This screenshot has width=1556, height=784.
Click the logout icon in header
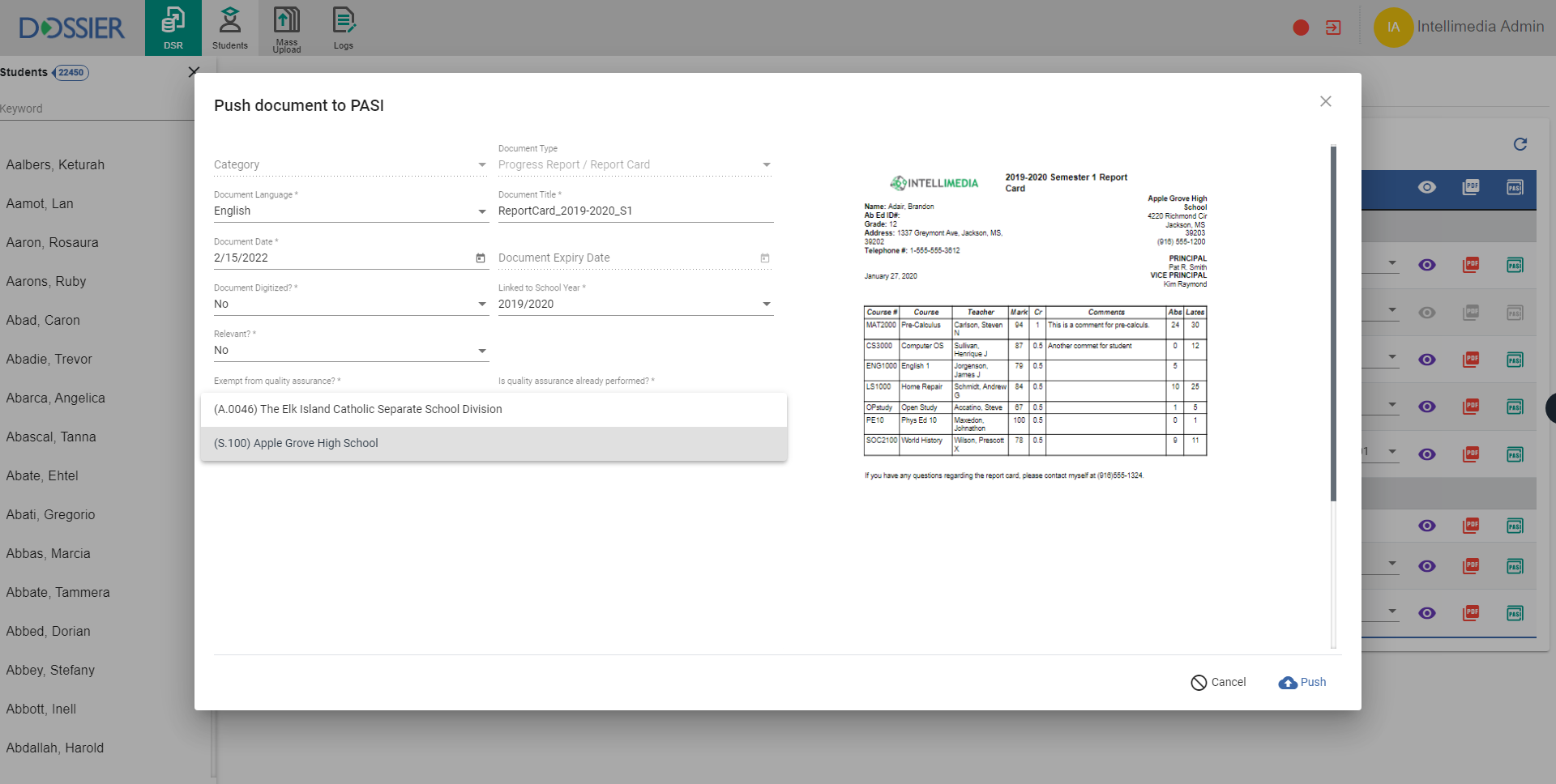pyautogui.click(x=1333, y=28)
